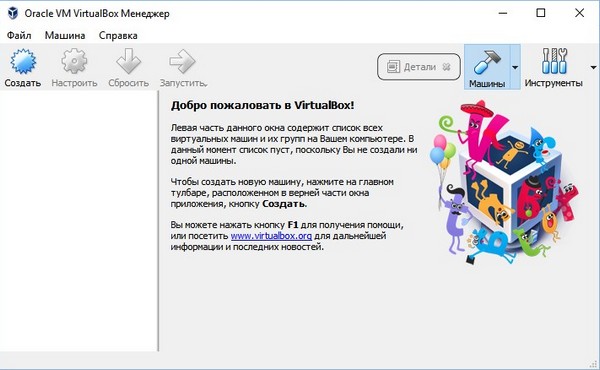The width and height of the screenshot is (600, 370).
Task: Close the Детали pane with its cross
Action: (446, 67)
